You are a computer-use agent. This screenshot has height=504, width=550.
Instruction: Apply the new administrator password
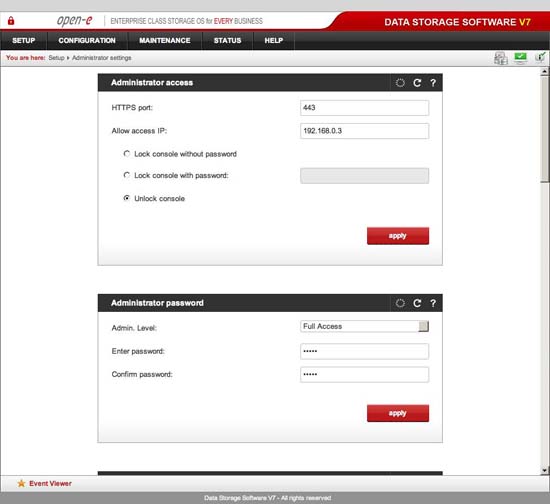398,413
